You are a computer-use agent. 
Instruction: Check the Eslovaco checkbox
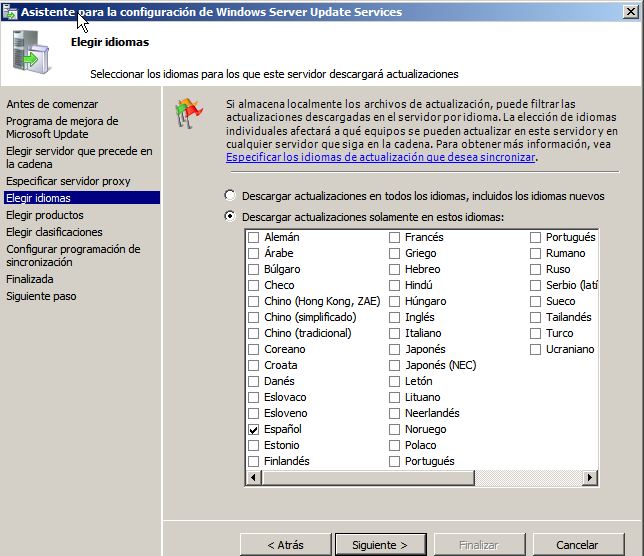253,397
